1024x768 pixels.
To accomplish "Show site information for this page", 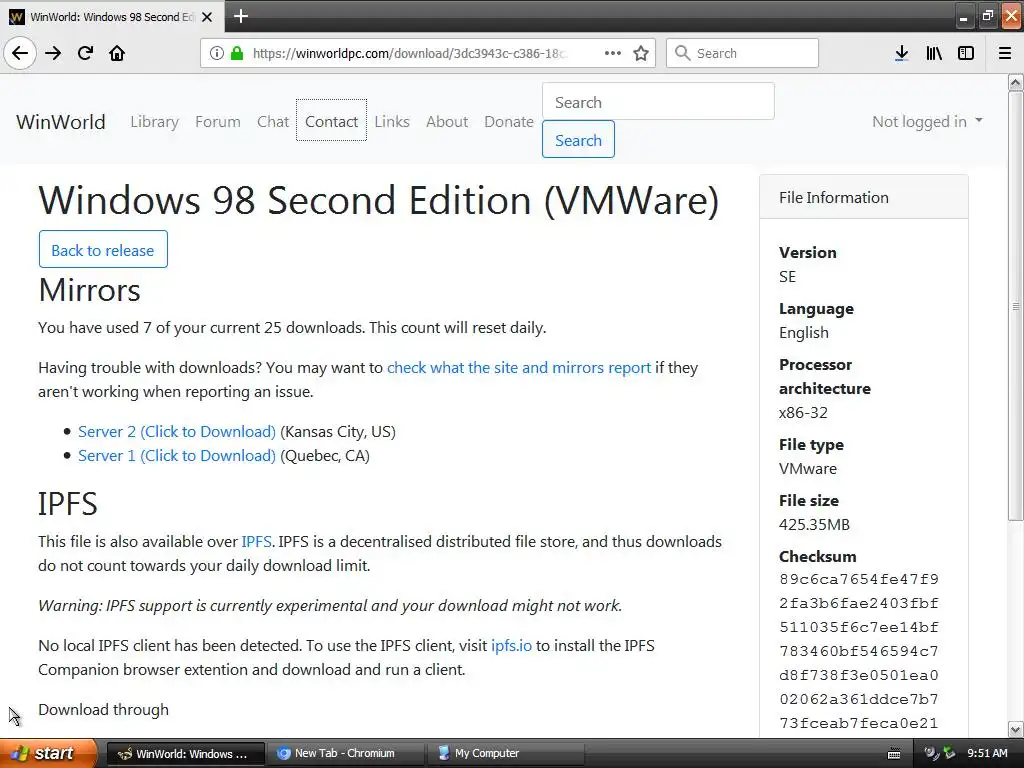I will [217, 53].
